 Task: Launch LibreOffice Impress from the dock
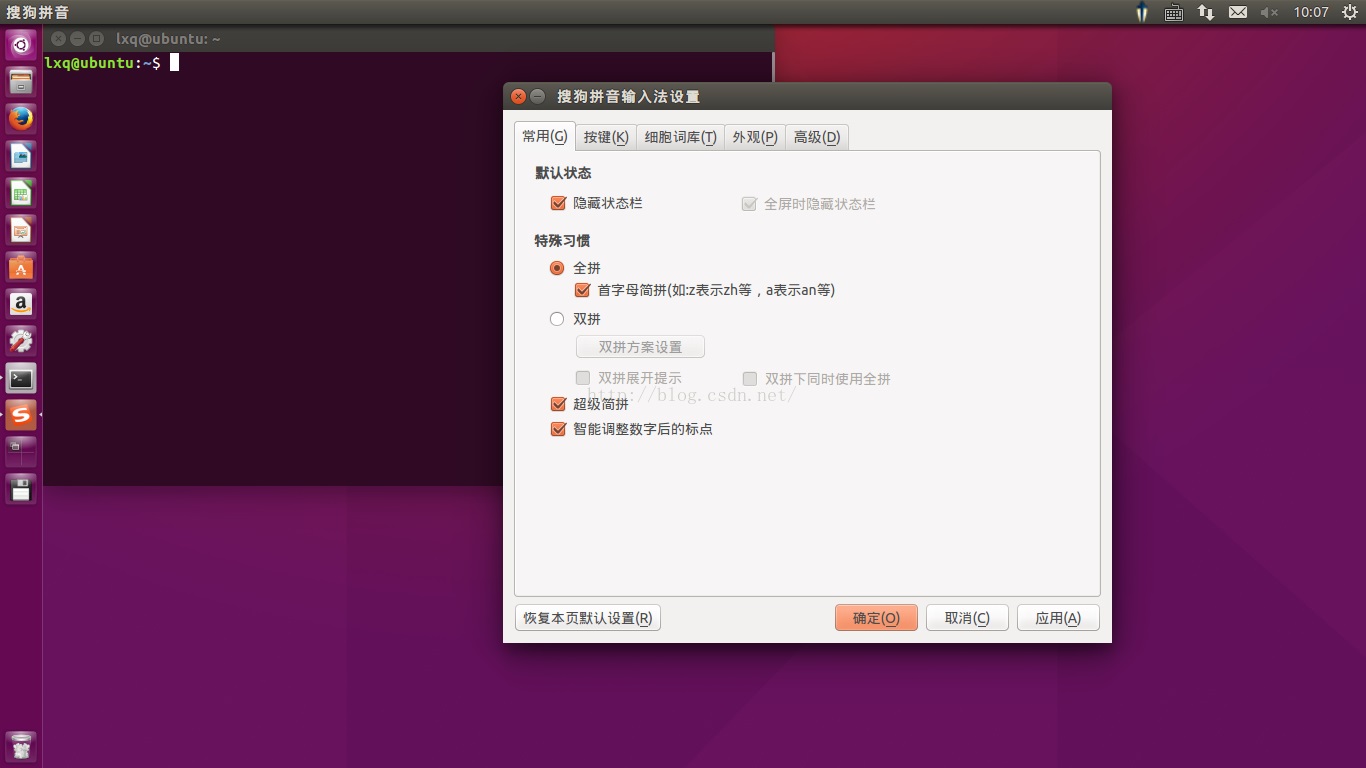(21, 230)
